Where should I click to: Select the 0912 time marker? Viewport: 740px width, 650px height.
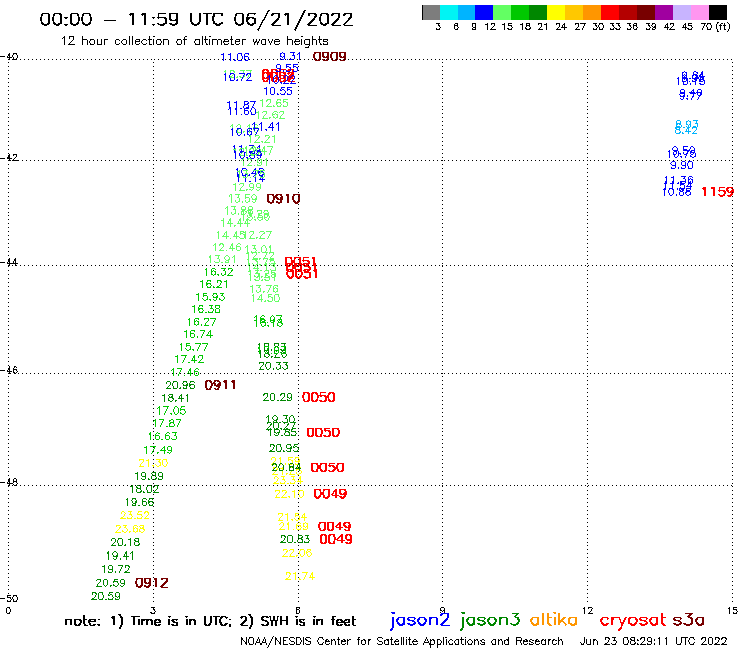[151, 583]
